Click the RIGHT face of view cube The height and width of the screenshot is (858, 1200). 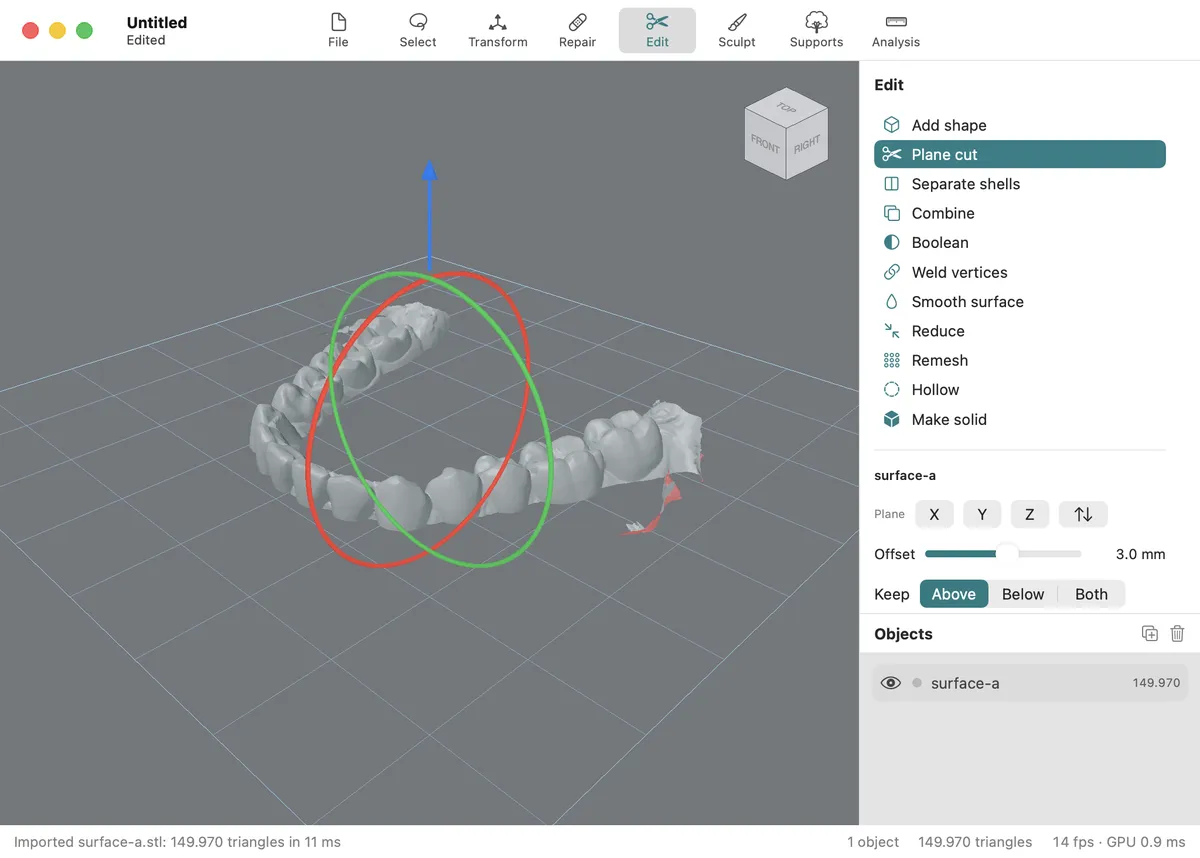(x=807, y=146)
